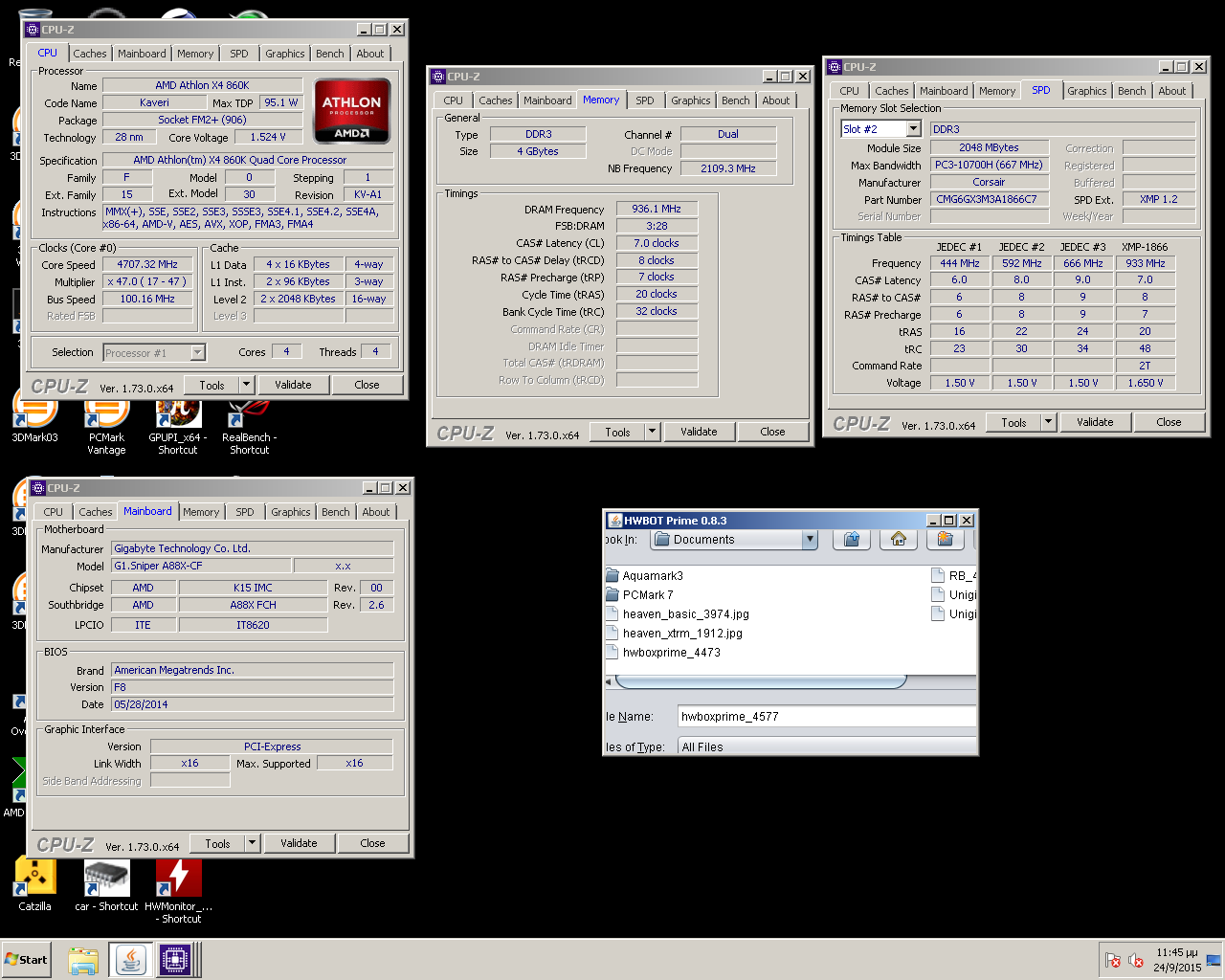Switch to Memory tab in Mainboard window
1225x980 pixels.
tap(201, 512)
